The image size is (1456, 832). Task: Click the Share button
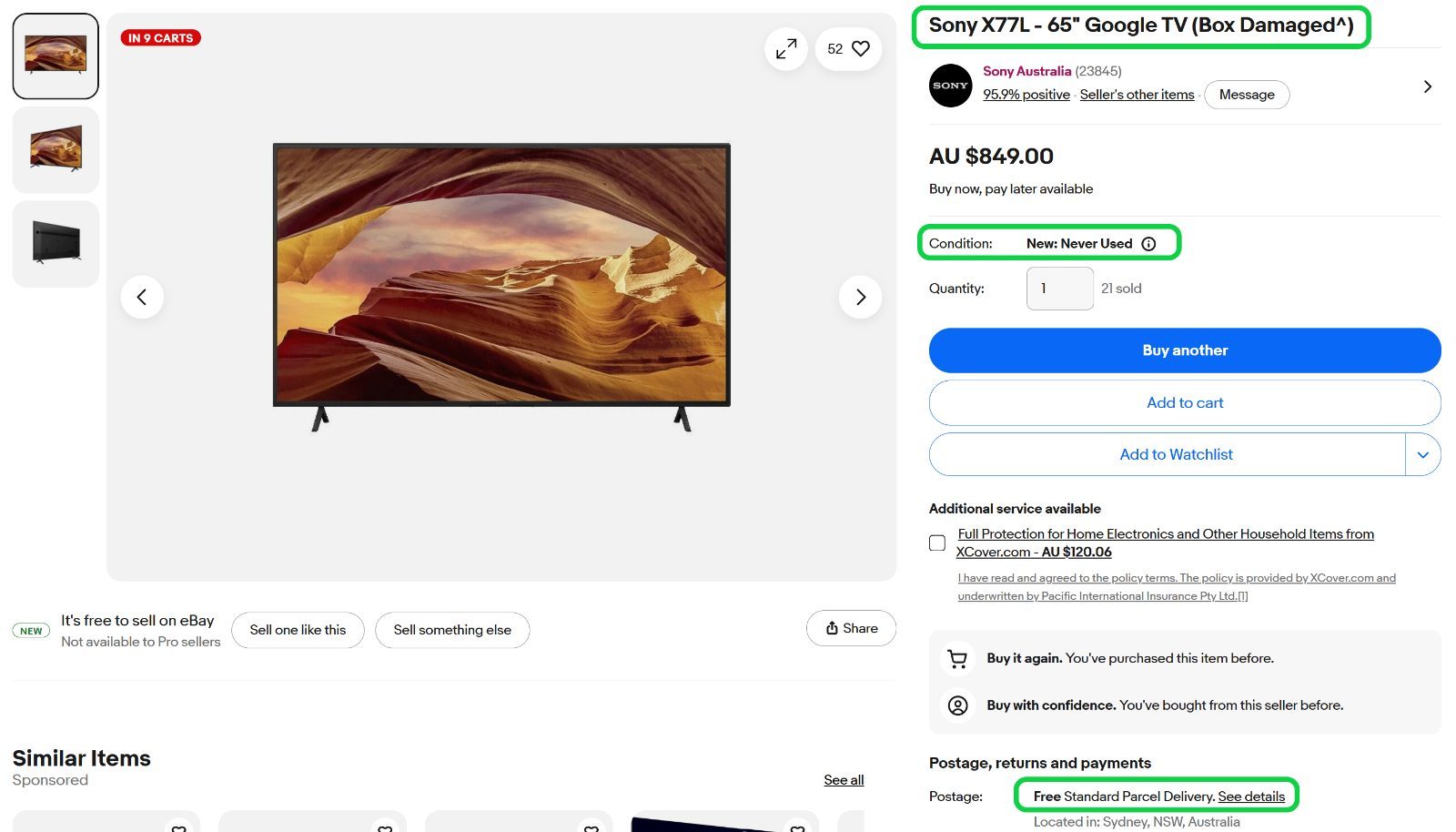point(851,628)
